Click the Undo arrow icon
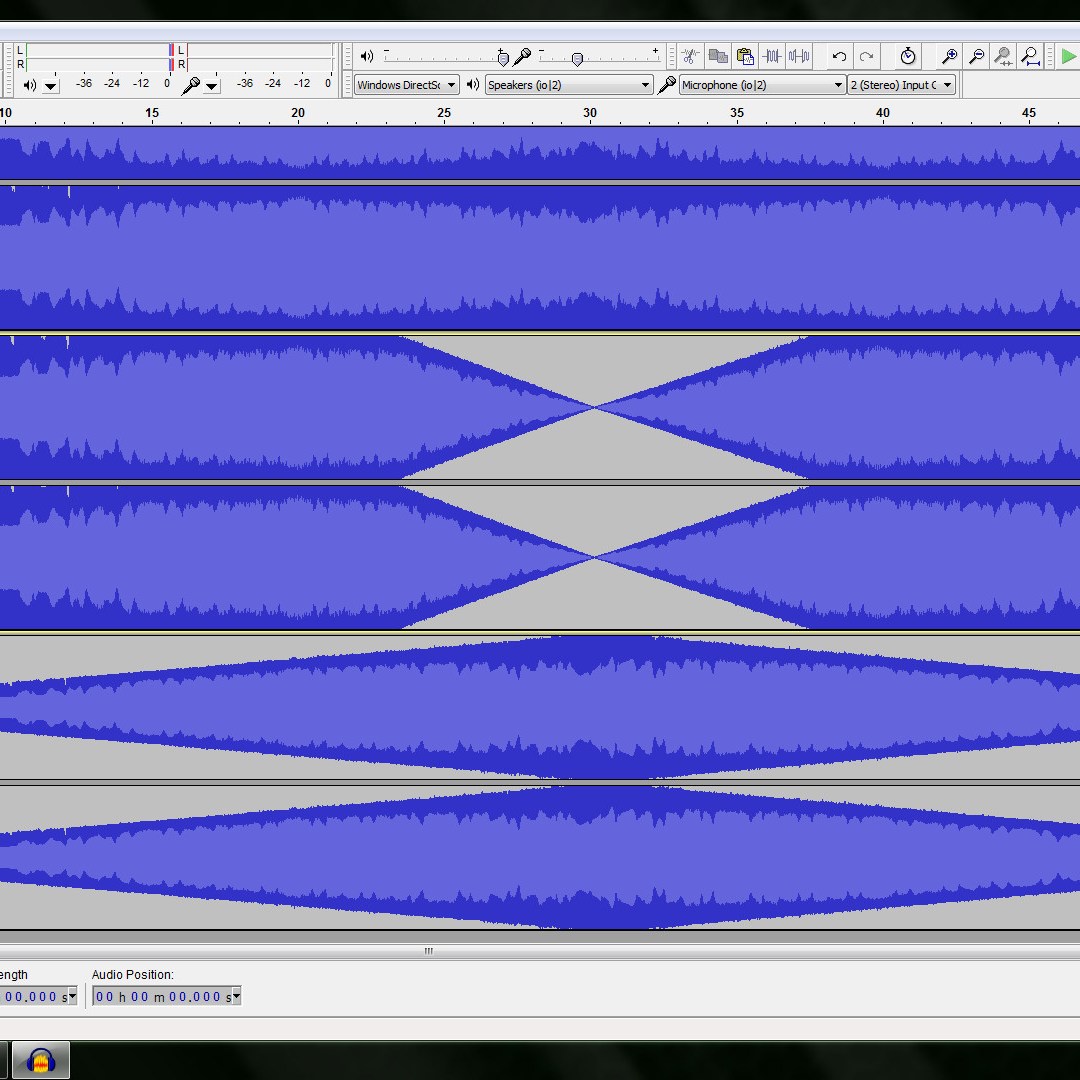The image size is (1080, 1080). tap(840, 56)
